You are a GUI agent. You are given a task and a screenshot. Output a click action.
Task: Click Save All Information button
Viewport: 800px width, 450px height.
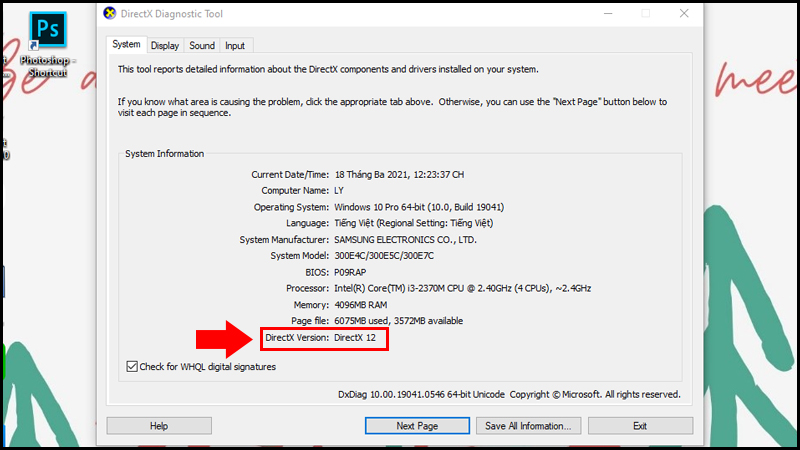coord(528,426)
